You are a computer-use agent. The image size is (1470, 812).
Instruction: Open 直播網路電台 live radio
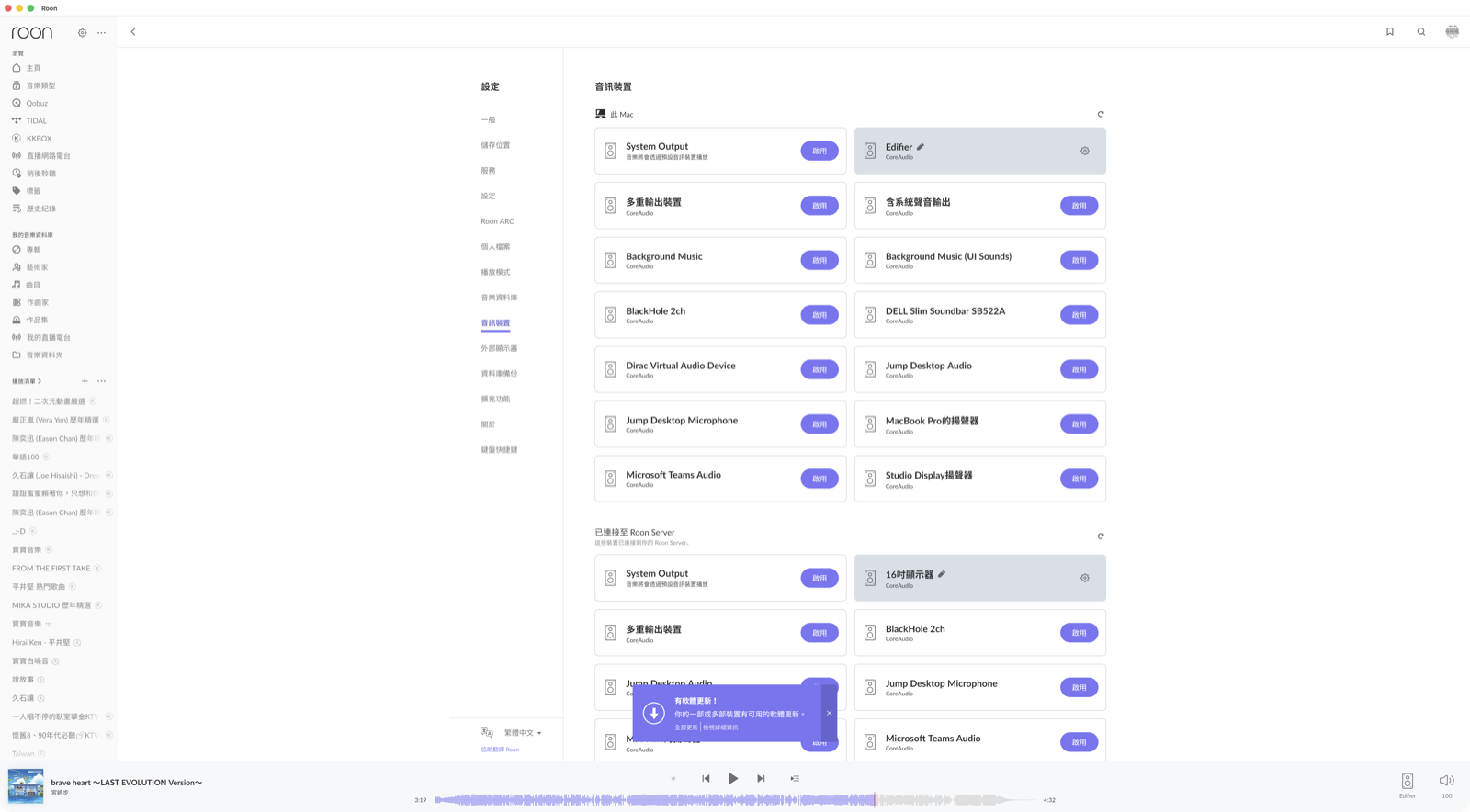[x=48, y=156]
